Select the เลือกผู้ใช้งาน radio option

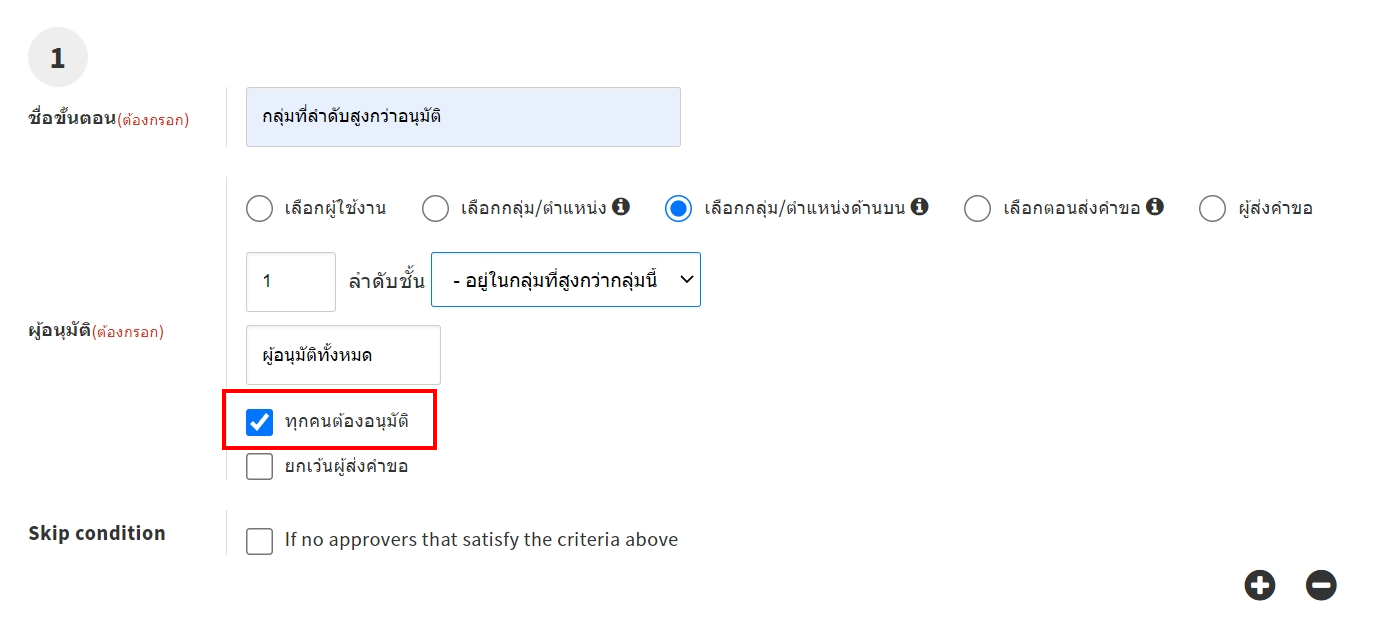coord(259,209)
